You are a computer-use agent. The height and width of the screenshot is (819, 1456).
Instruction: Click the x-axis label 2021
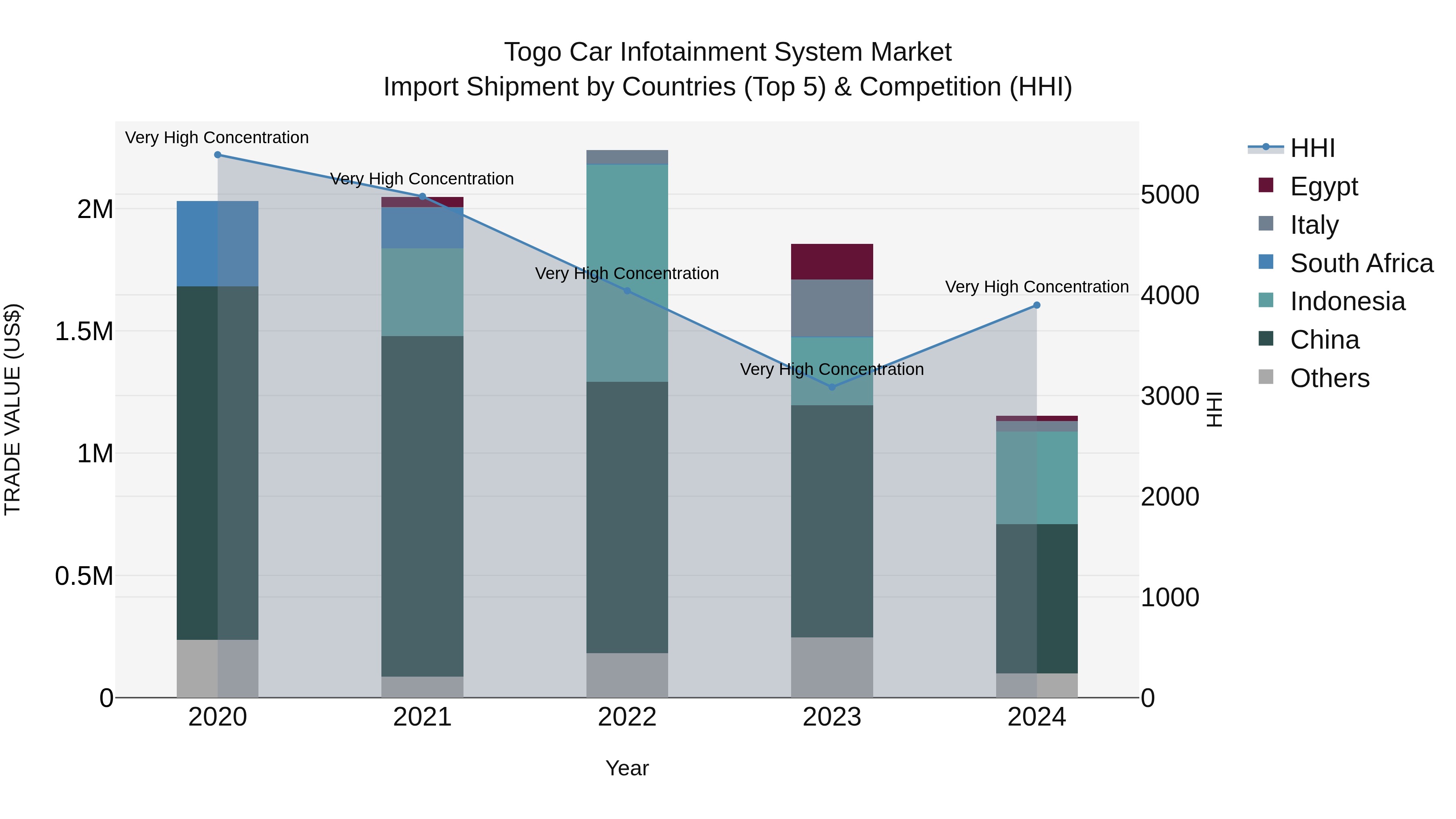pos(422,717)
